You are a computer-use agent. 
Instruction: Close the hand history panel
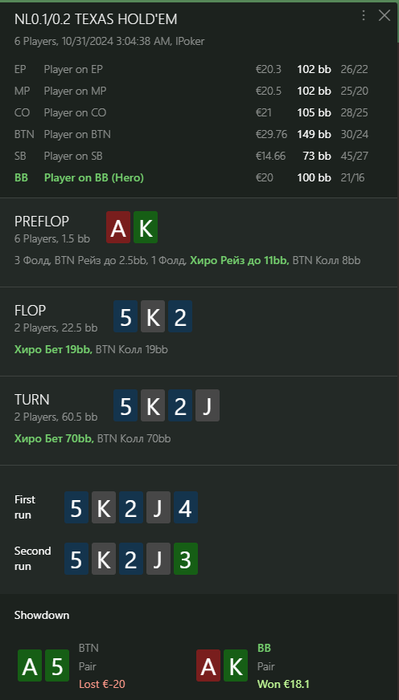(x=384, y=16)
